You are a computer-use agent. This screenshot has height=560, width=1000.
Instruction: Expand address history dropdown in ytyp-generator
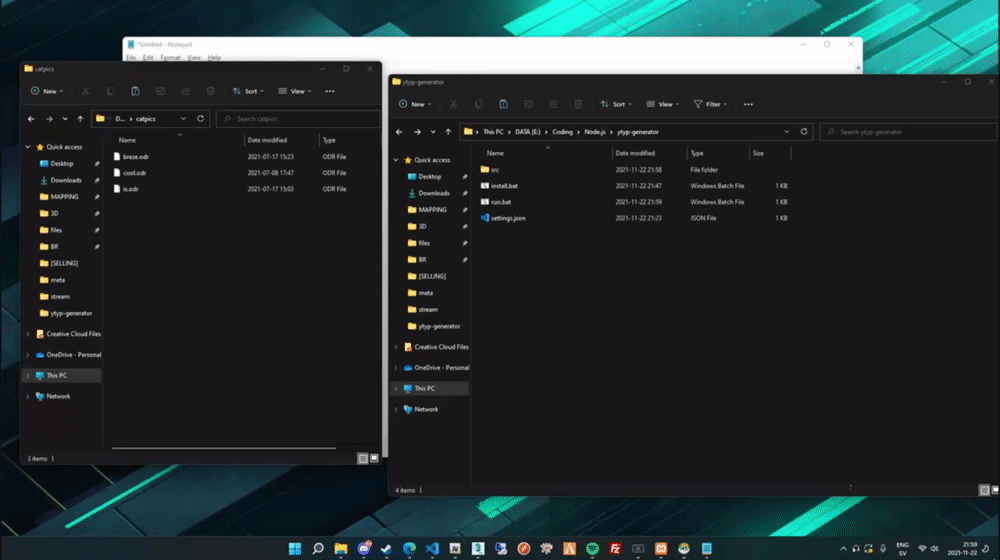[786, 132]
